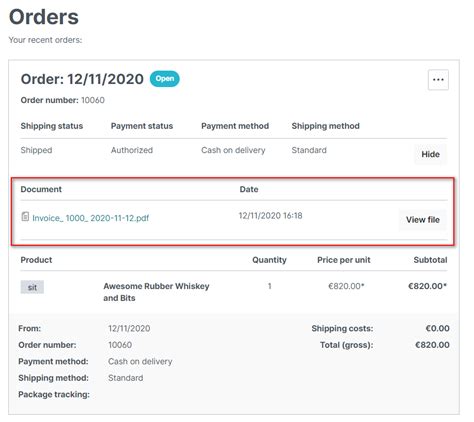Select the Order: 12/11/2020 heading
This screenshot has width=474, height=422.
click(82, 79)
